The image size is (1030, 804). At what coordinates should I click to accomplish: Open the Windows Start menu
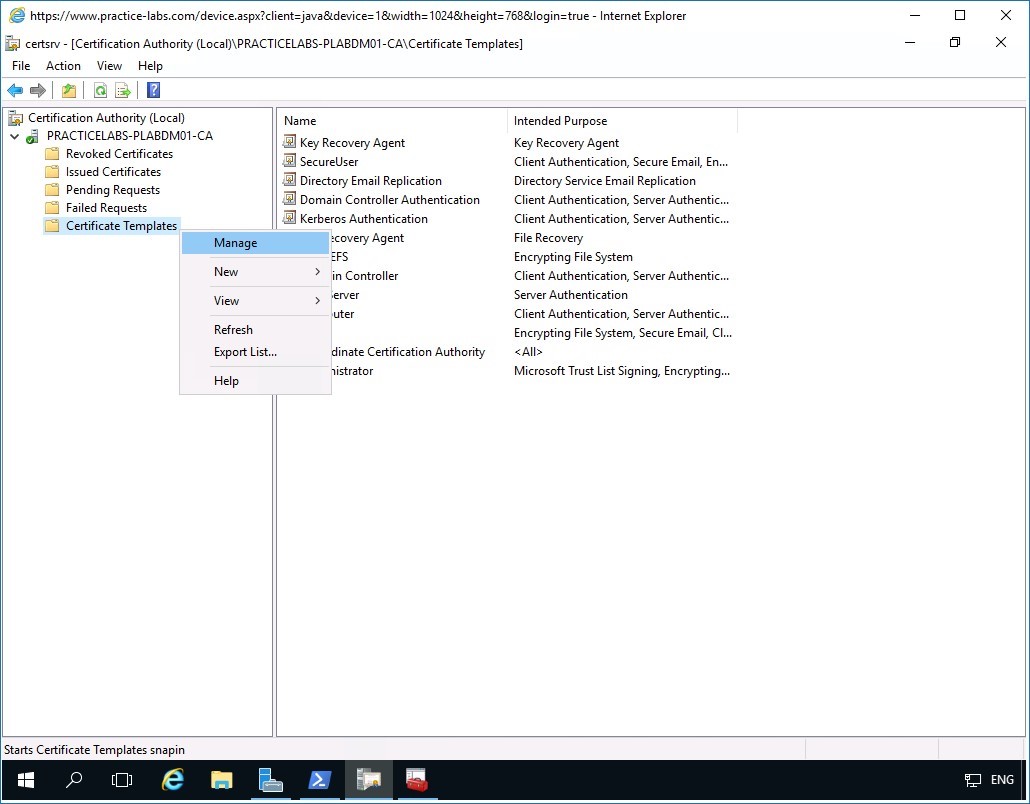point(26,780)
